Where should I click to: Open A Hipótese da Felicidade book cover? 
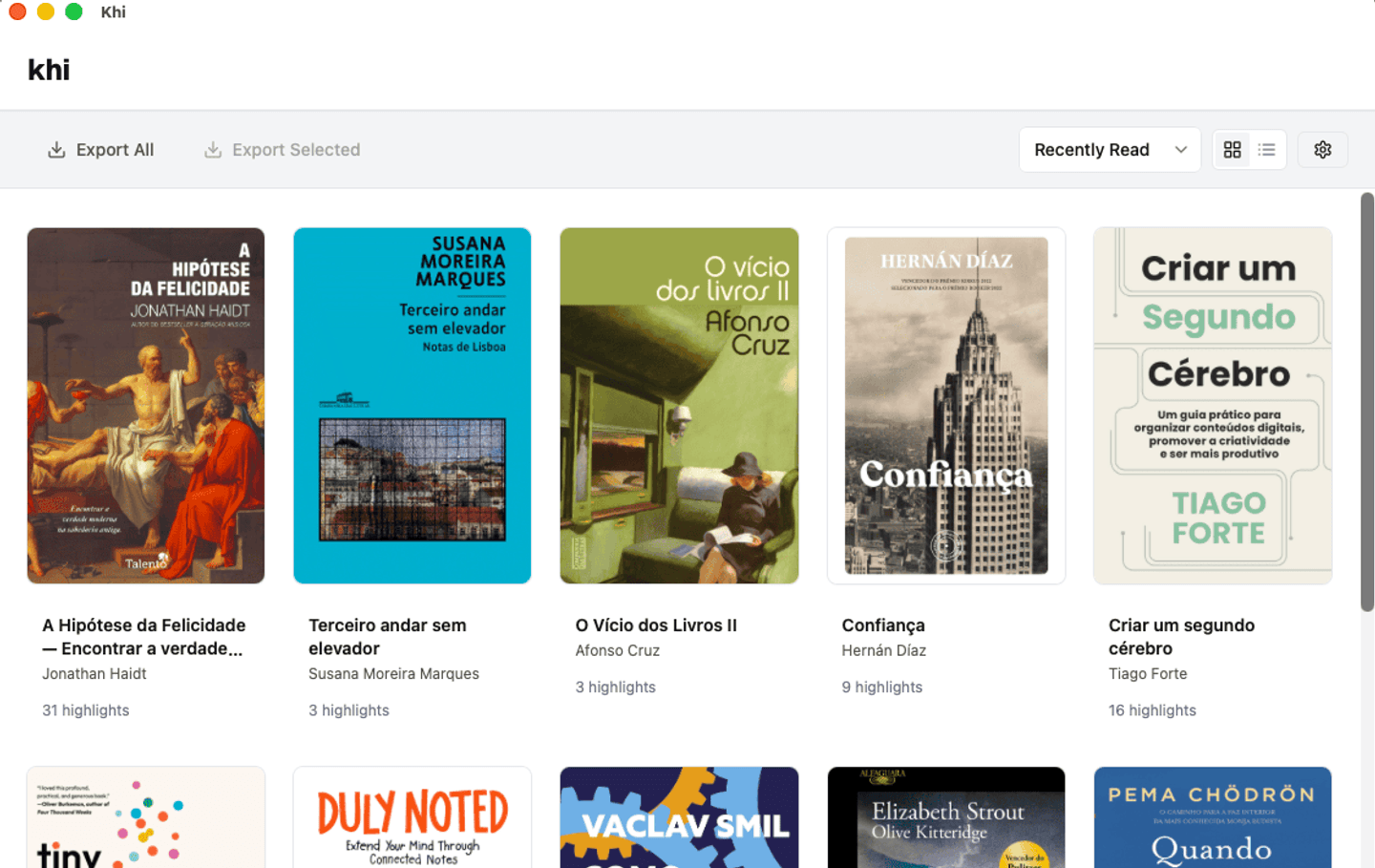[146, 405]
